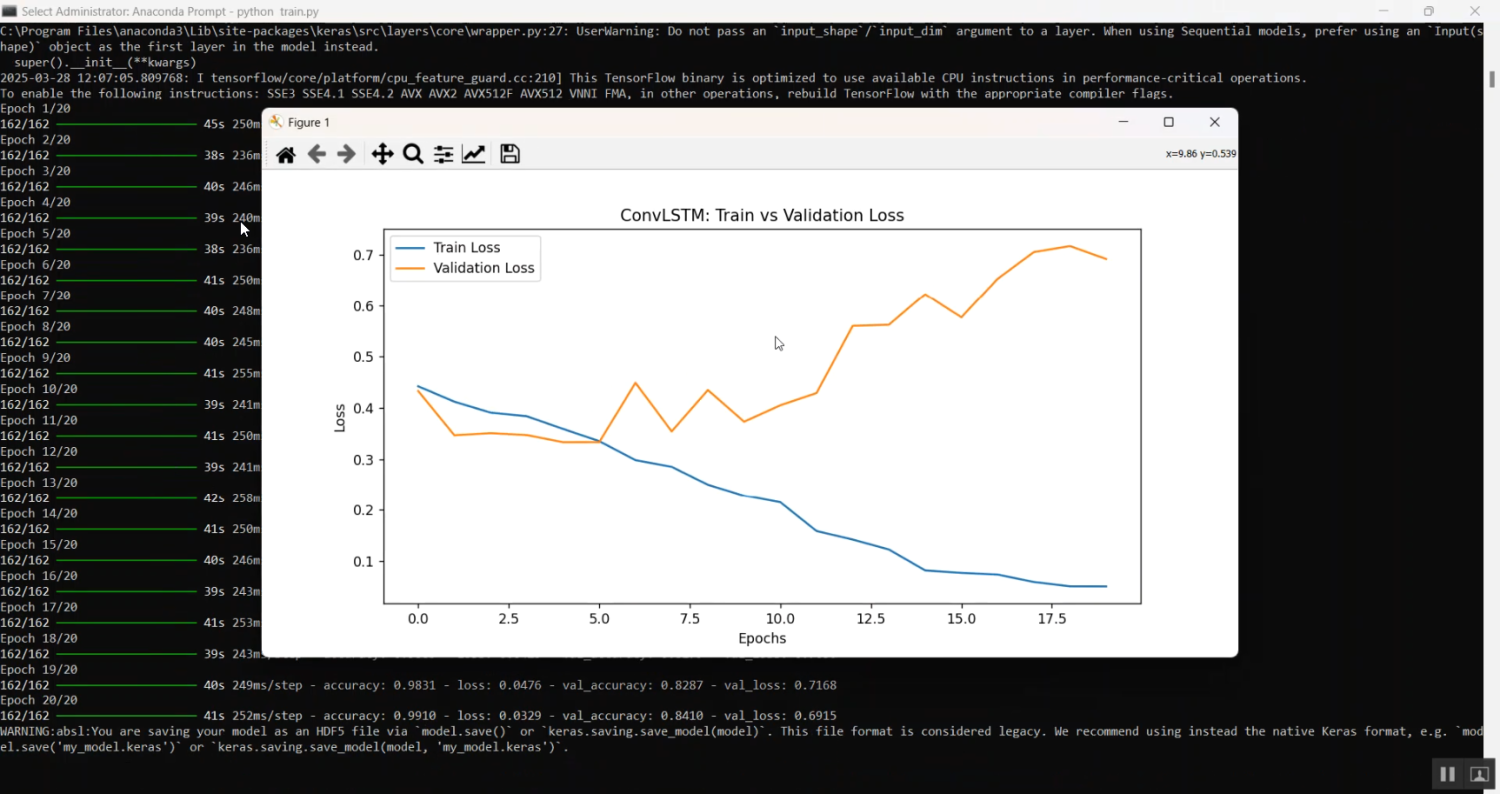Minimize the Figure 1 window
1500x794 pixels.
coord(1123,122)
